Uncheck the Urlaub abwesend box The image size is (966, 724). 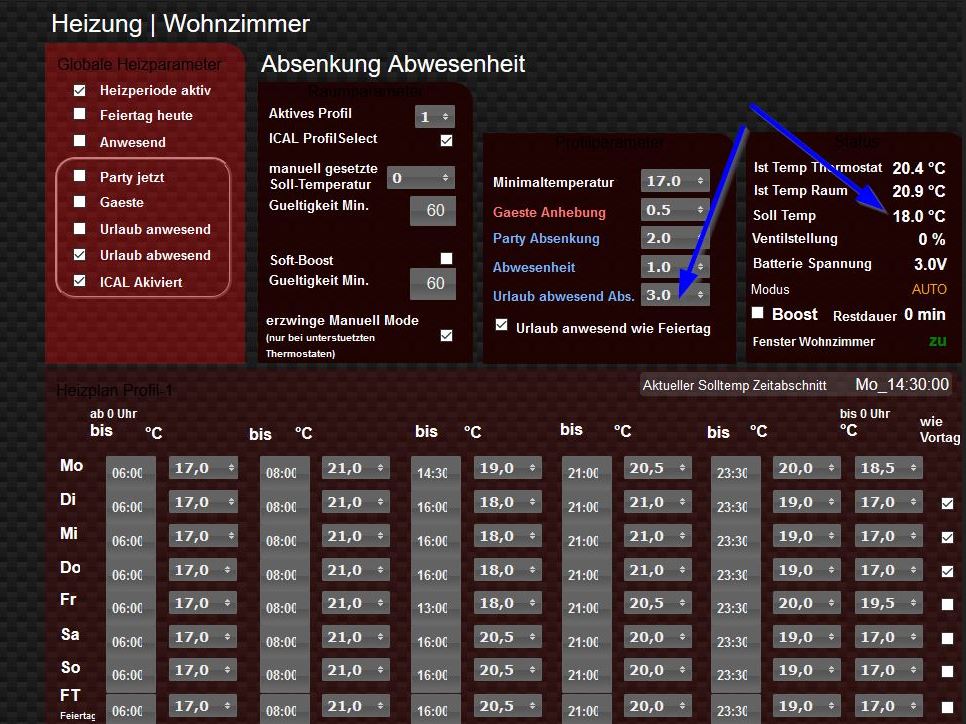pyautogui.click(x=79, y=254)
